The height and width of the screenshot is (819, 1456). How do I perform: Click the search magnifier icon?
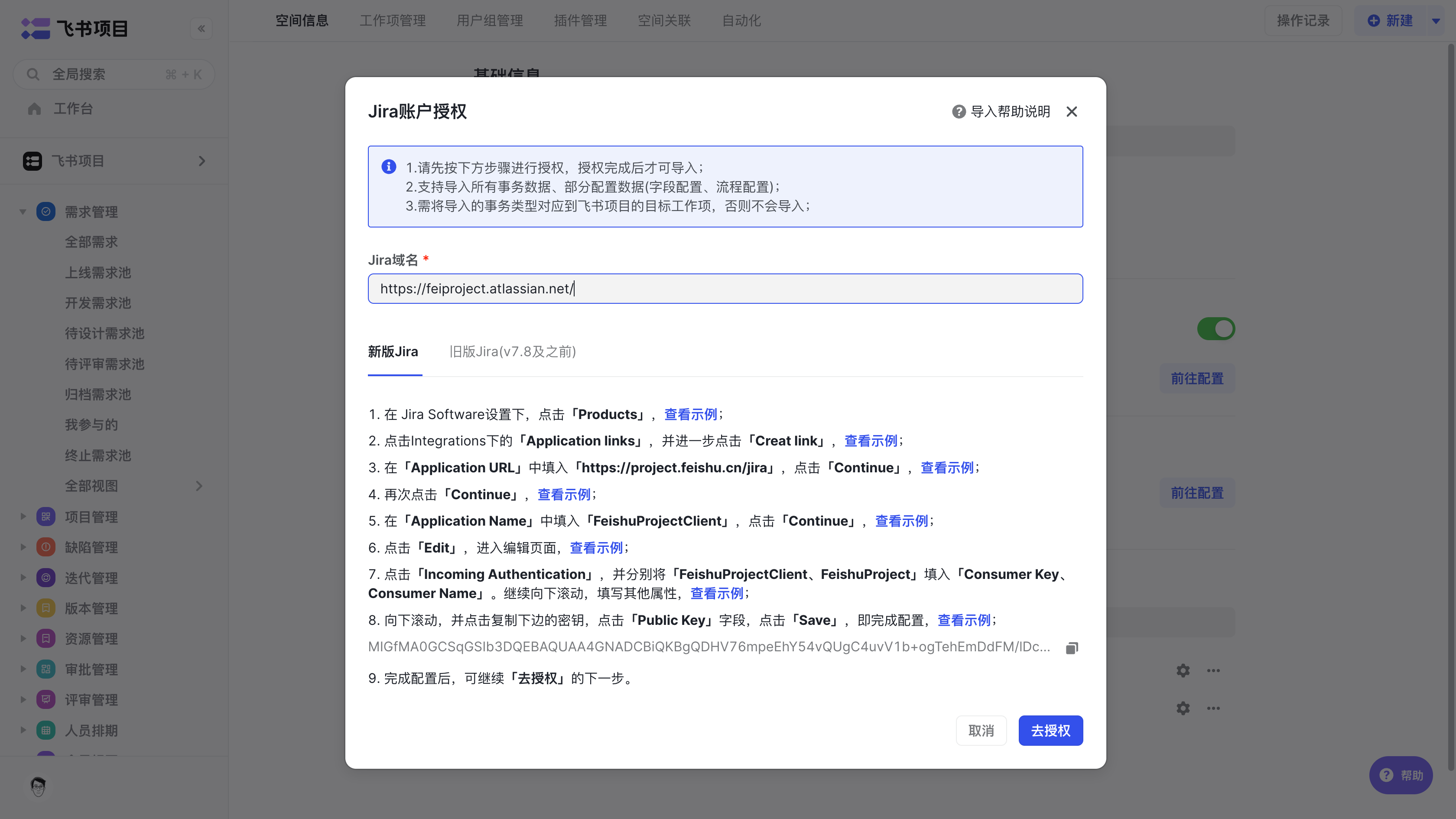33,74
